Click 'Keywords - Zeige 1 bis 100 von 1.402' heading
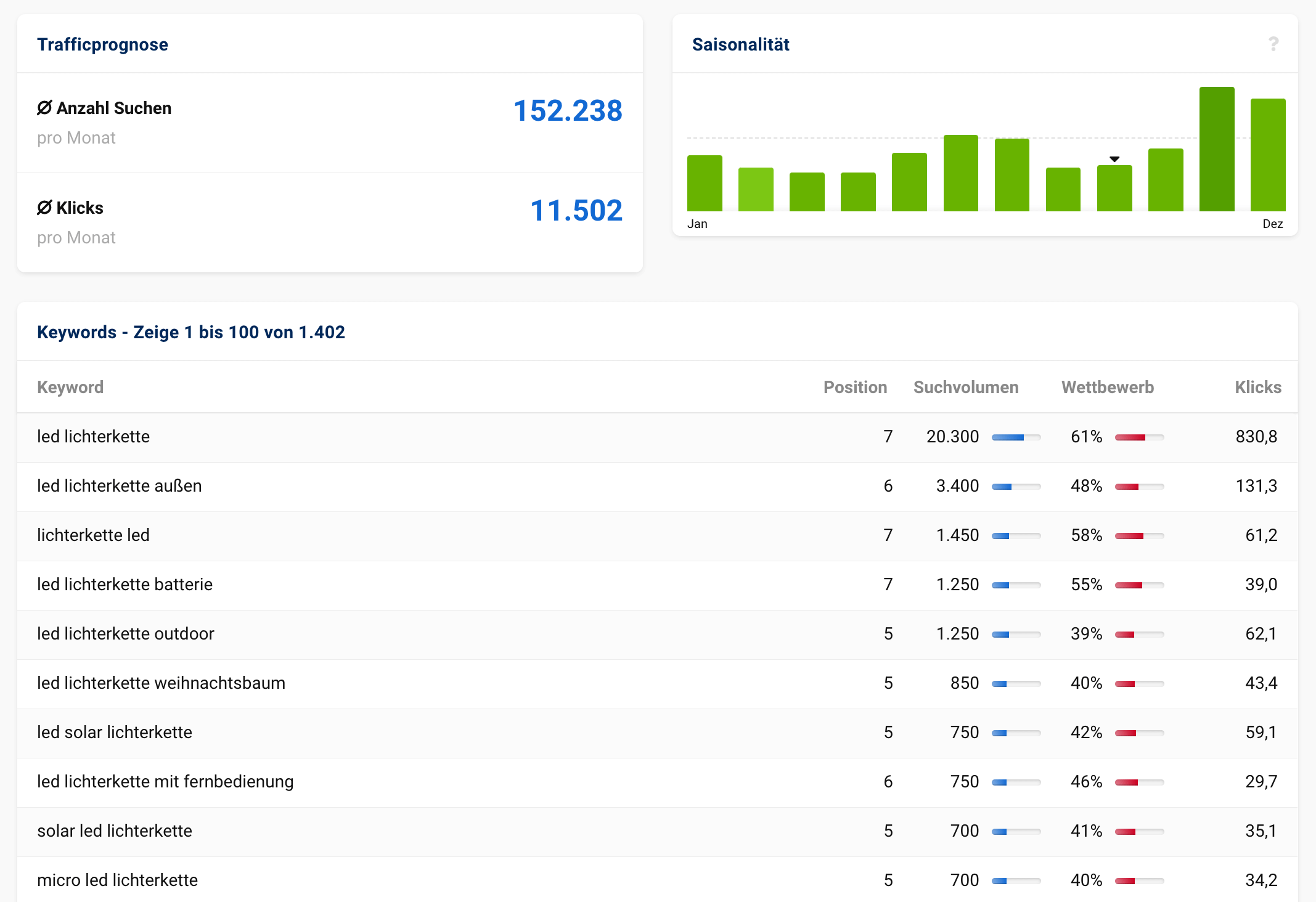Screen dimensions: 1316x902 (x=191, y=332)
